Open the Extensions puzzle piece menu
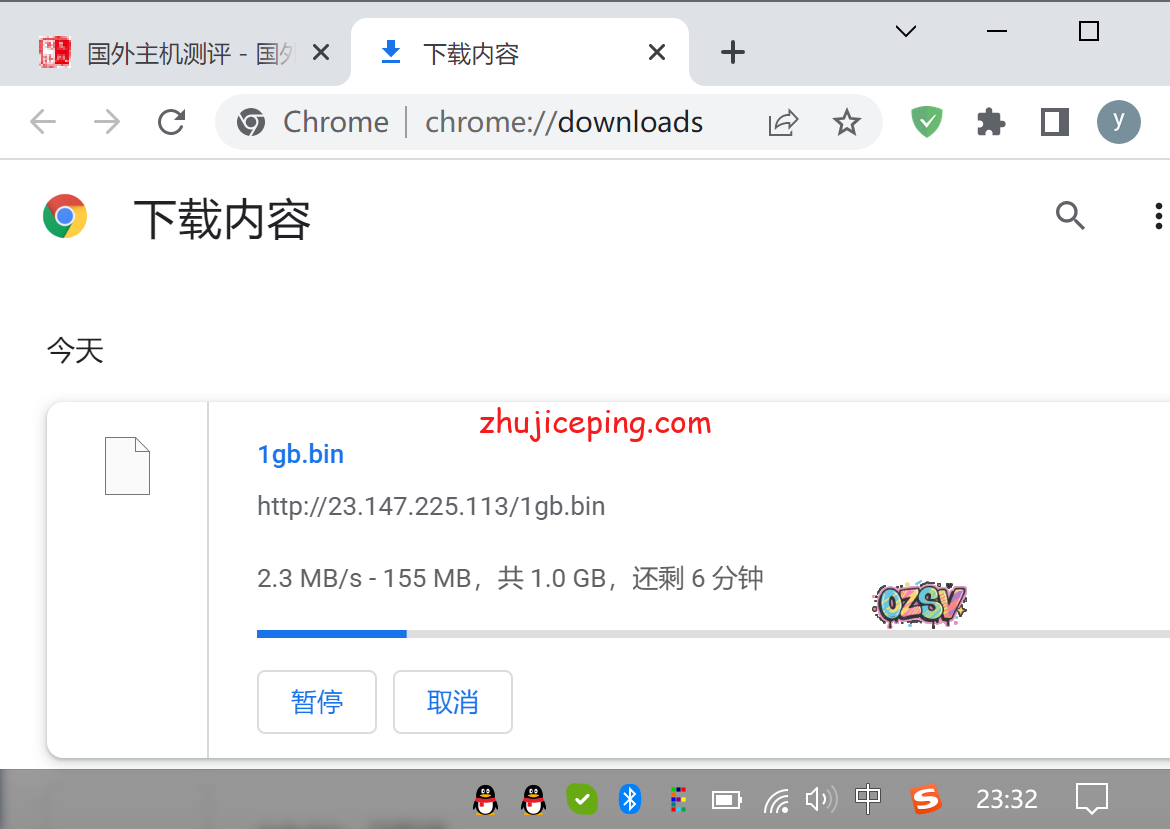This screenshot has height=829, width=1170. click(990, 122)
